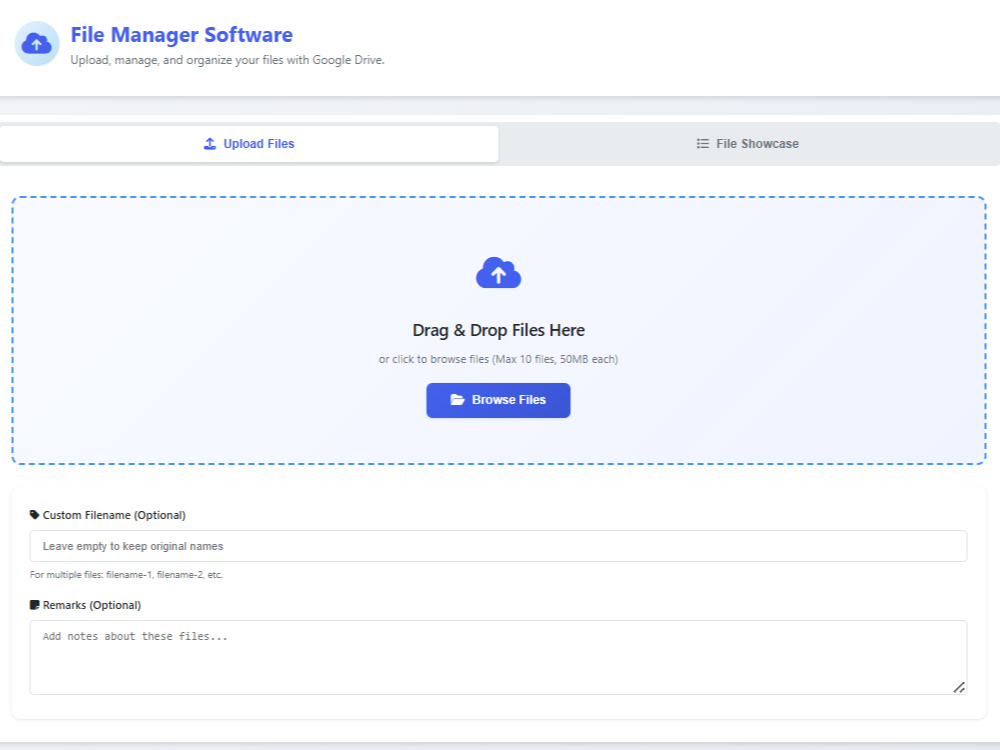Image resolution: width=1000 pixels, height=750 pixels.
Task: Open the File Showcase tab
Action: 747,143
